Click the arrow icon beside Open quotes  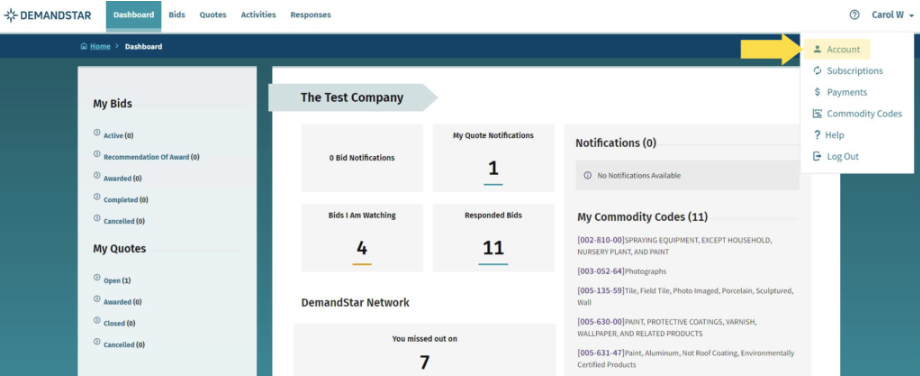[97, 278]
